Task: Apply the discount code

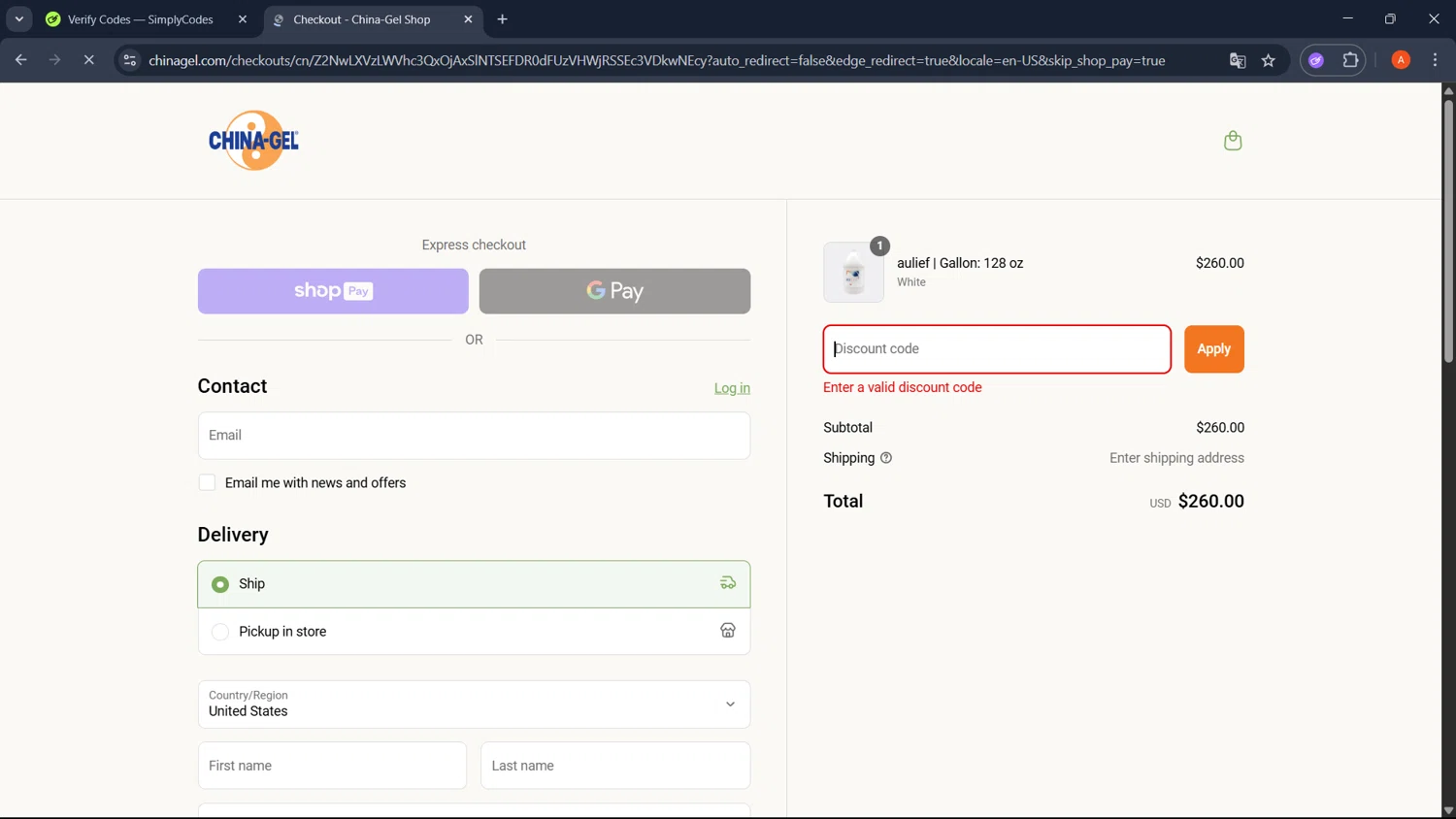Action: click(x=1213, y=349)
